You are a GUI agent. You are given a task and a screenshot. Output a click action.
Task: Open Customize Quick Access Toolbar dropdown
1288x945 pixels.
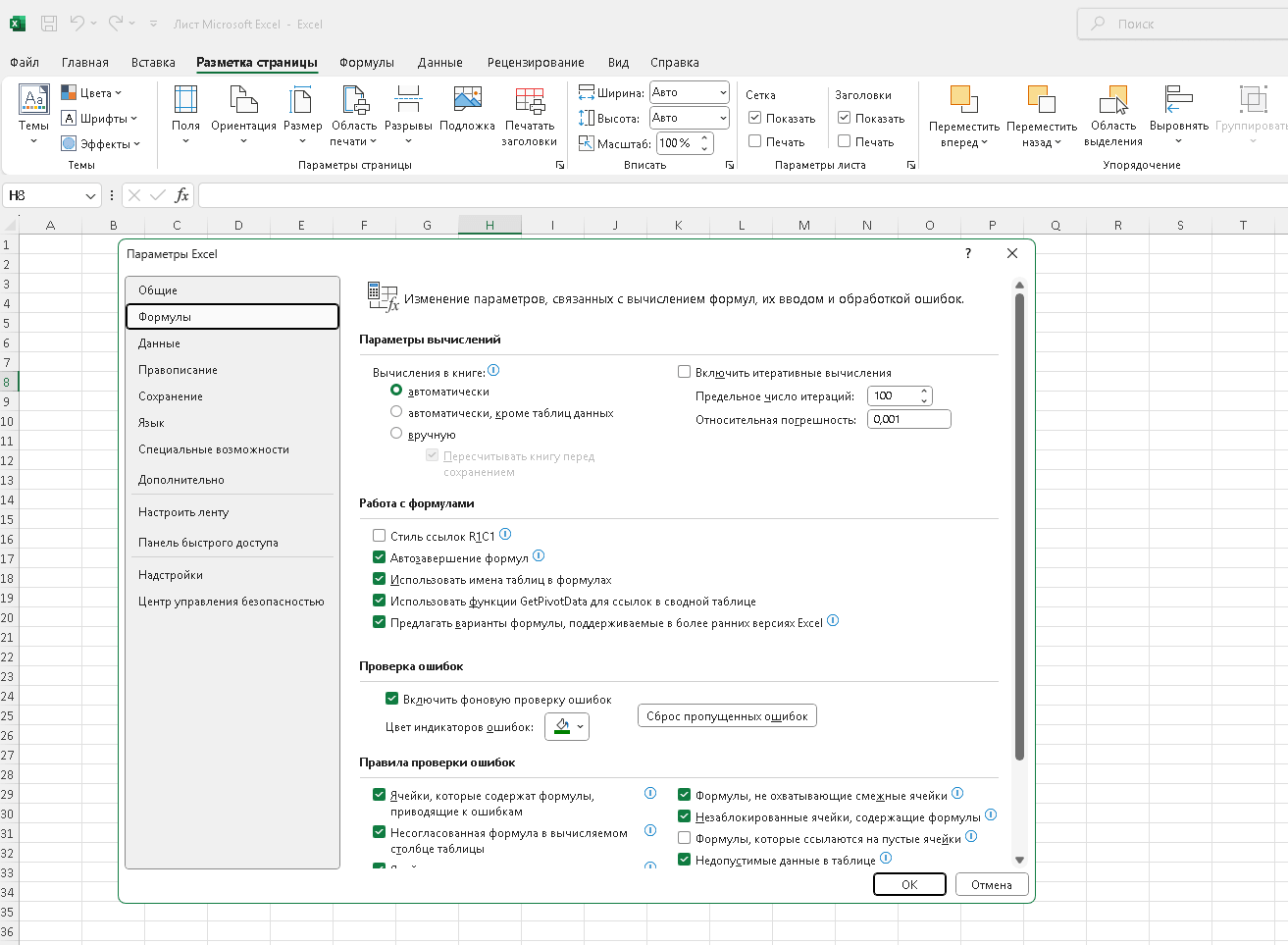[x=153, y=24]
